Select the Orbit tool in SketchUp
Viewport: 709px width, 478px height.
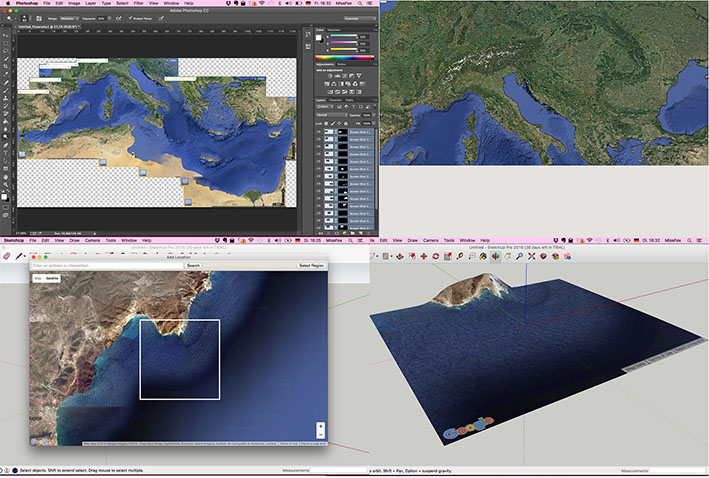pyautogui.click(x=495, y=256)
